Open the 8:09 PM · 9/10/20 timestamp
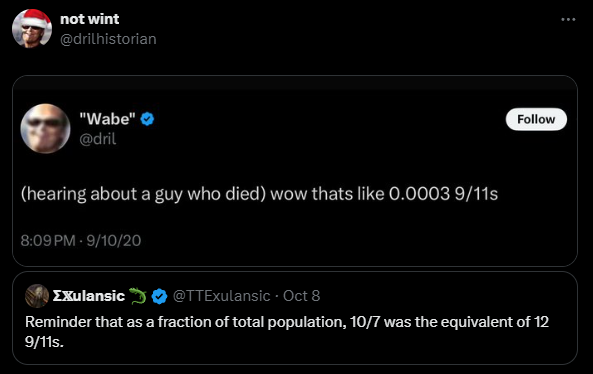 81,241
